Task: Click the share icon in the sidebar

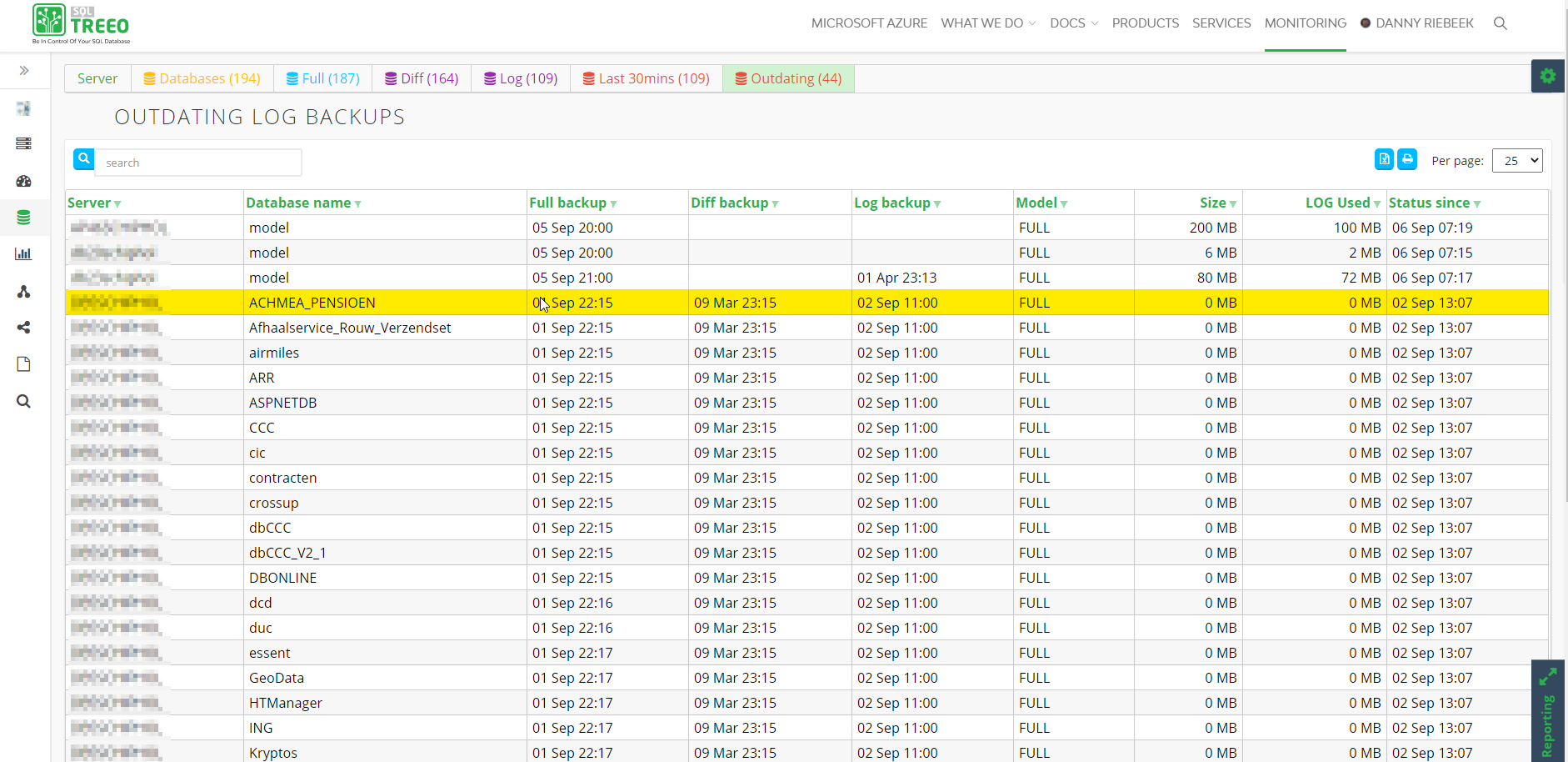Action: pyautogui.click(x=23, y=328)
